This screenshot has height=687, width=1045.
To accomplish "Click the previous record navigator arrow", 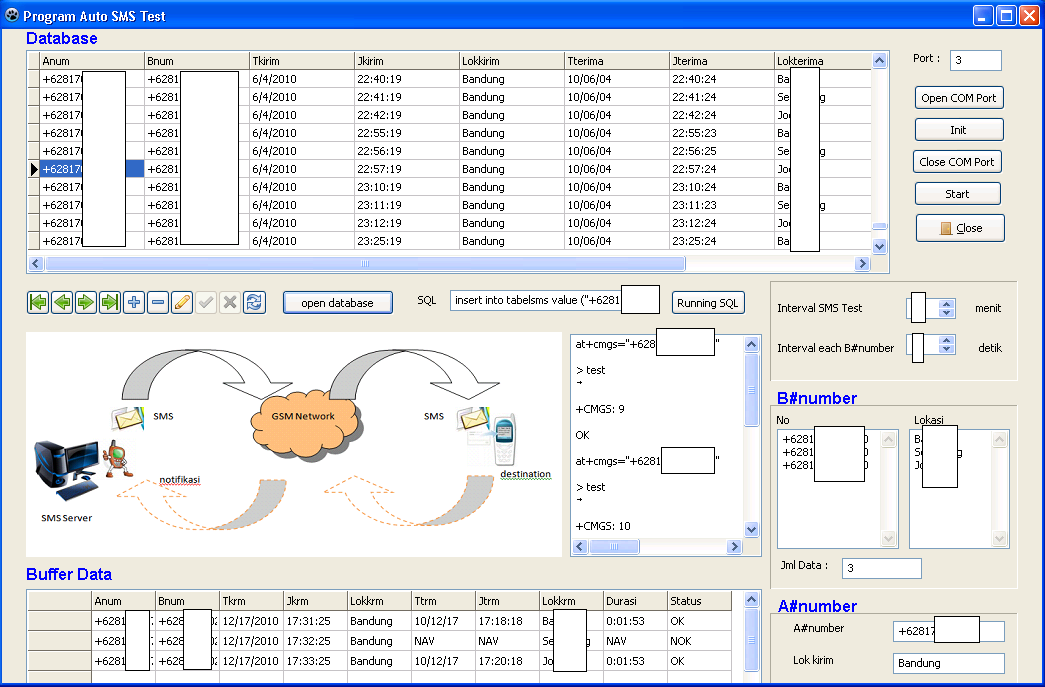I will click(62, 302).
